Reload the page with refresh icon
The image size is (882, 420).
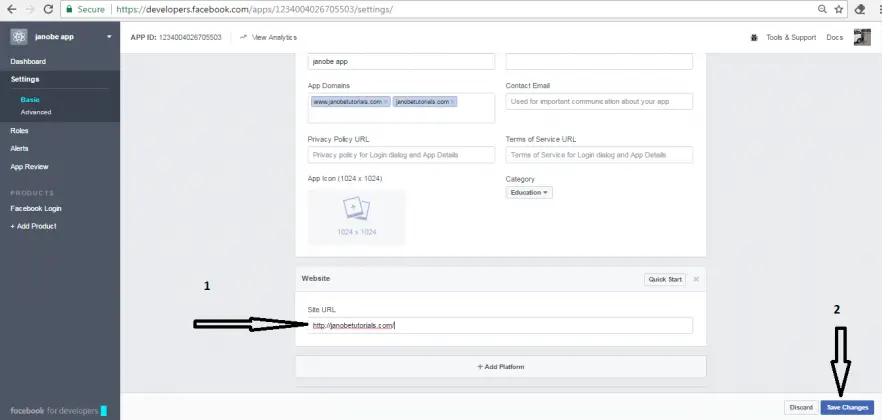(48, 9)
